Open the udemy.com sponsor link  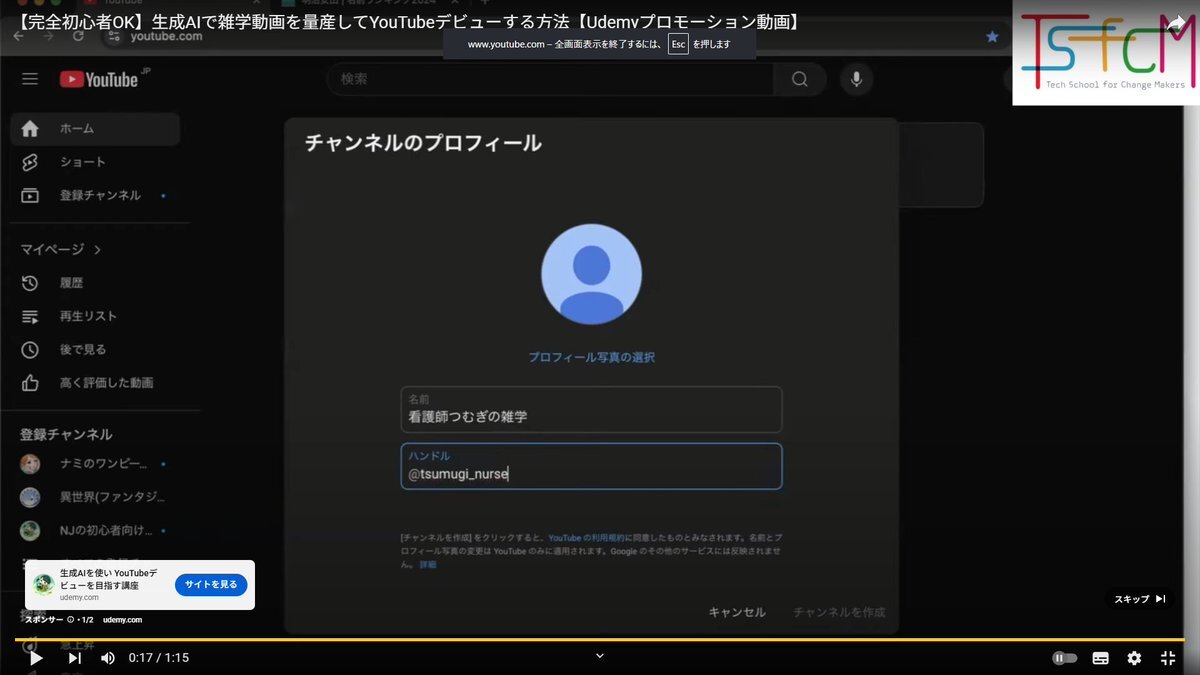pos(122,620)
